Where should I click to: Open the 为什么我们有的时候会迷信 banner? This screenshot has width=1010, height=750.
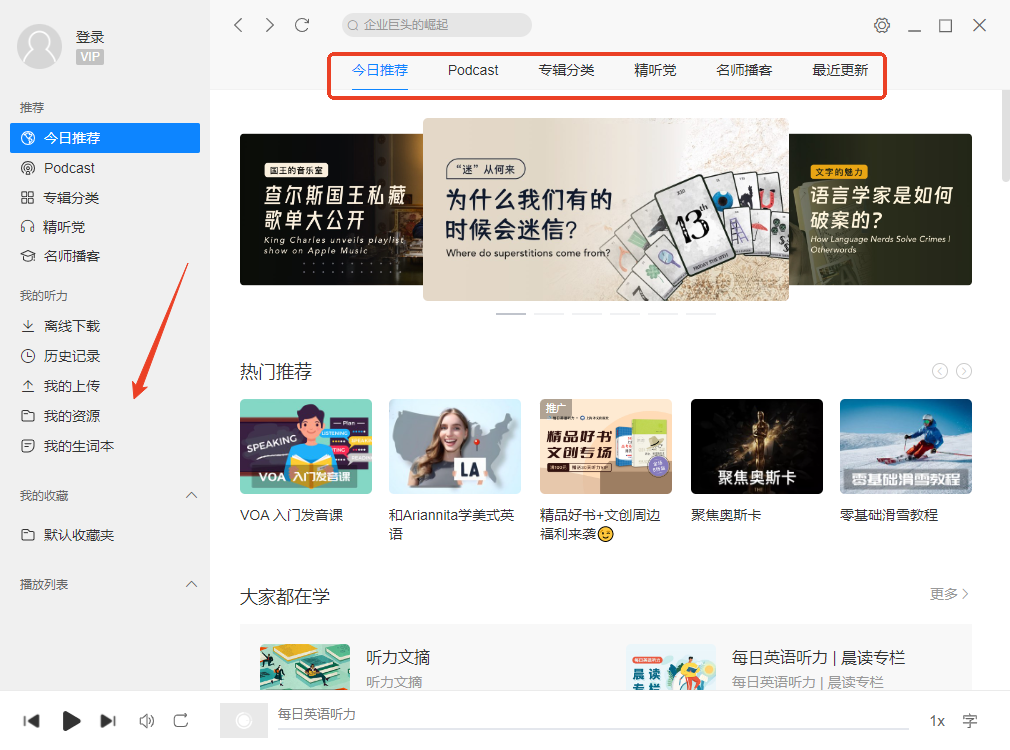(x=605, y=209)
